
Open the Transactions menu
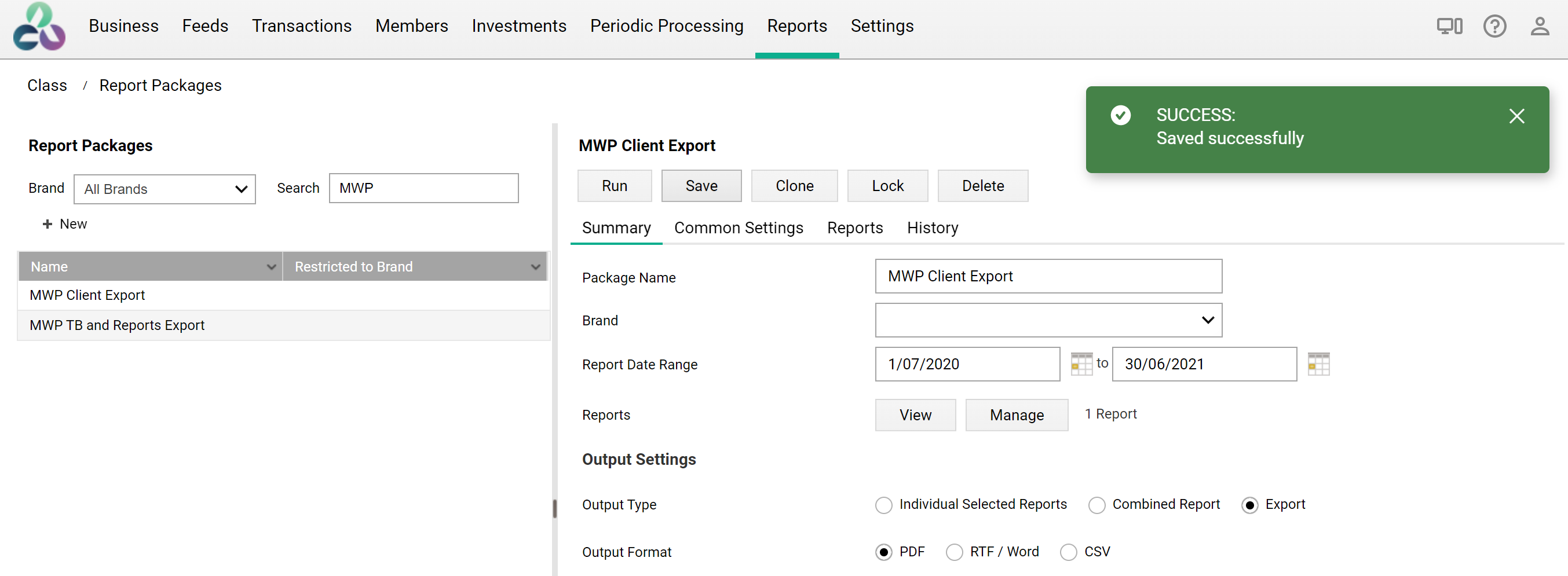point(301,25)
